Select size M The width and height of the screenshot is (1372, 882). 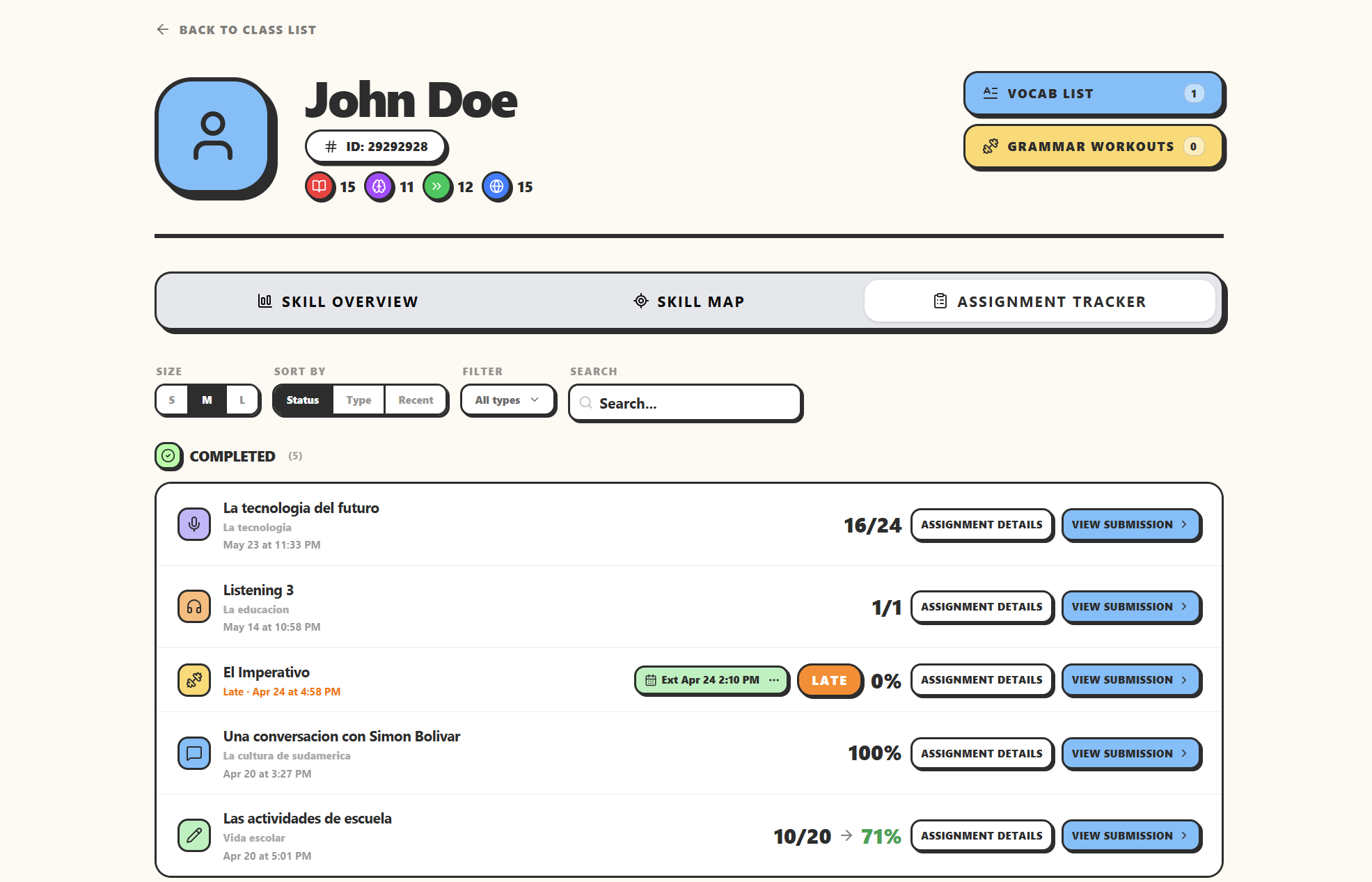coord(207,400)
